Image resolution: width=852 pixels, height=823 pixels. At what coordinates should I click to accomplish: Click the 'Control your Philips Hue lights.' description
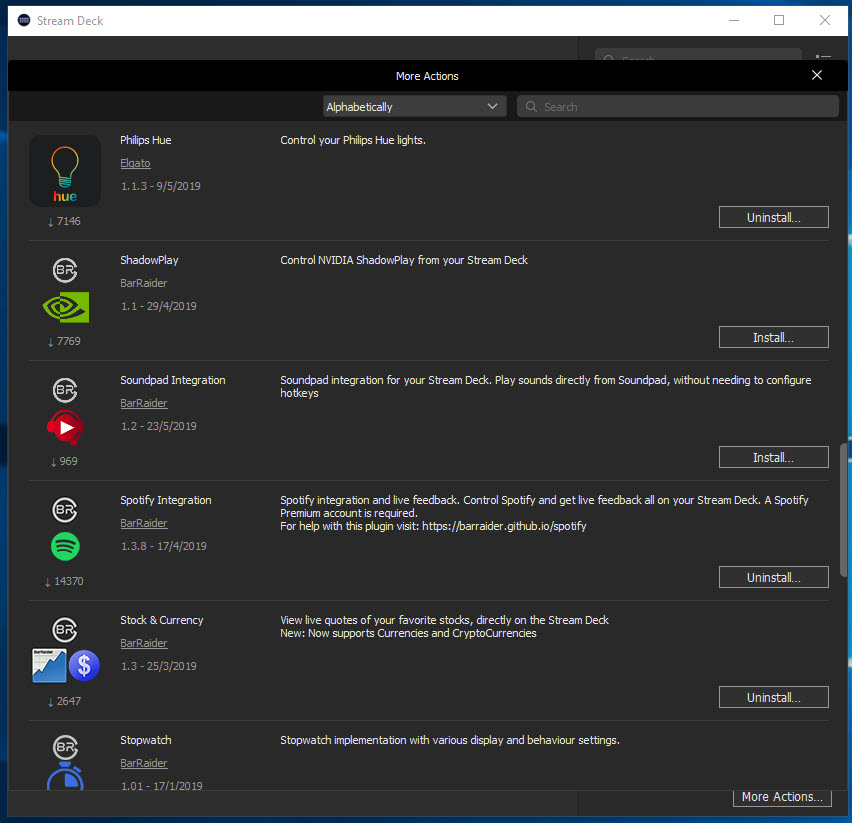coord(353,140)
